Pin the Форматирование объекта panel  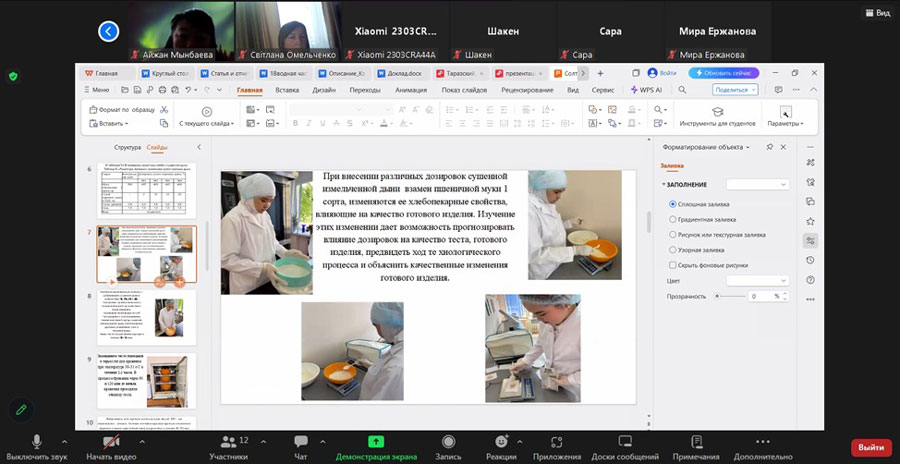768,147
